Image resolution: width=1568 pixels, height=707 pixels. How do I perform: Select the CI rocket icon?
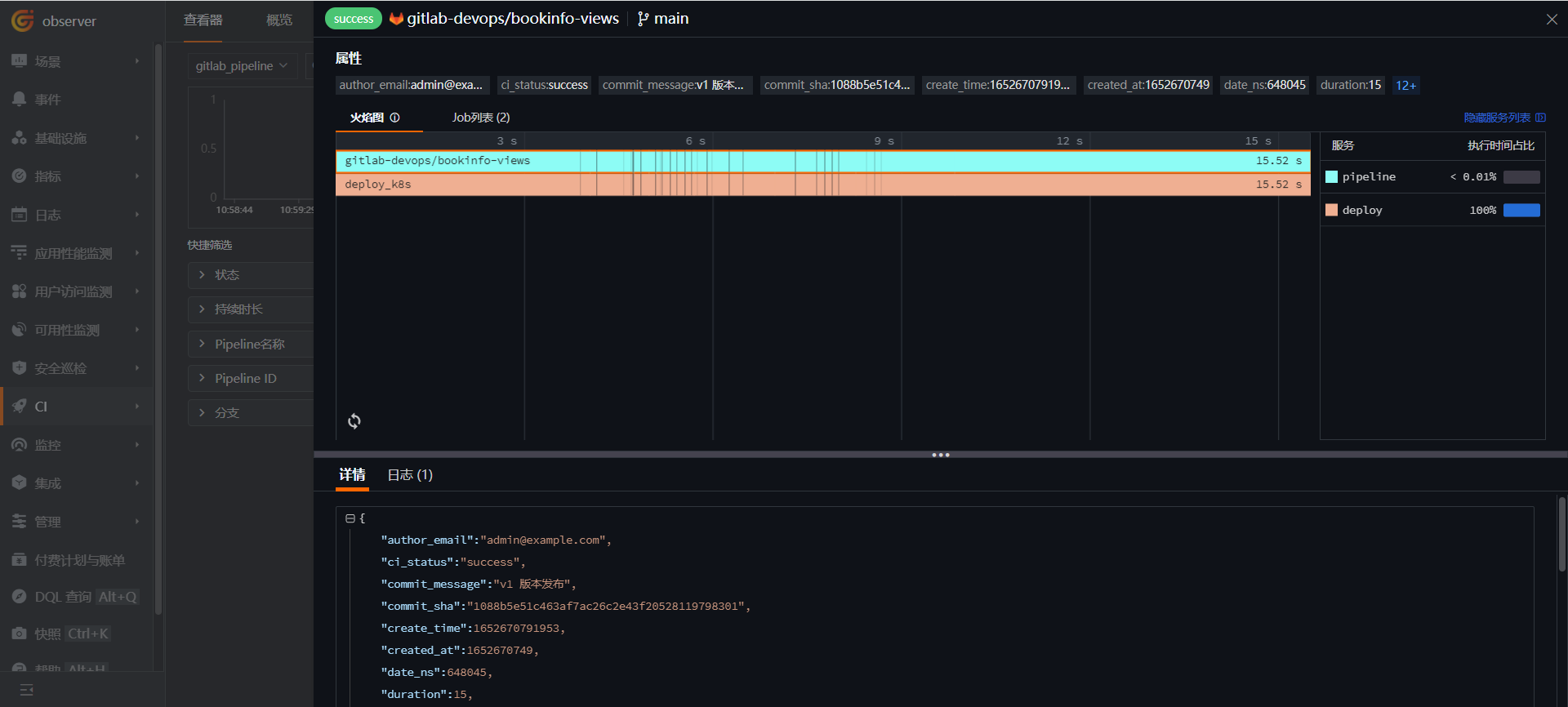19,407
